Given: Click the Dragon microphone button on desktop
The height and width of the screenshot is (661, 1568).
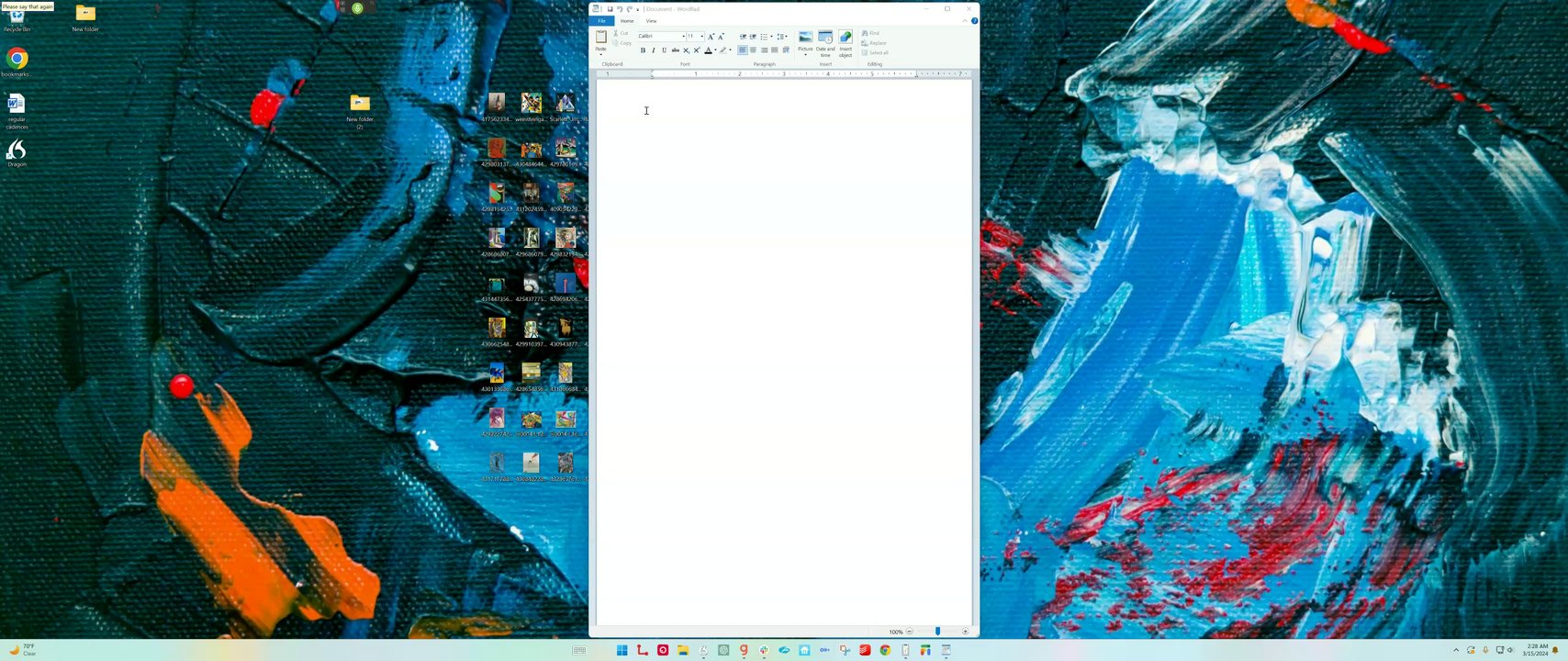Looking at the screenshot, I should (358, 8).
